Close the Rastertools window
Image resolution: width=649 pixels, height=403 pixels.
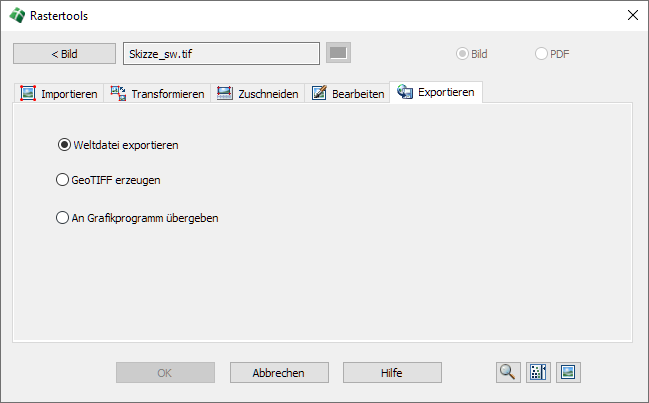(632, 15)
